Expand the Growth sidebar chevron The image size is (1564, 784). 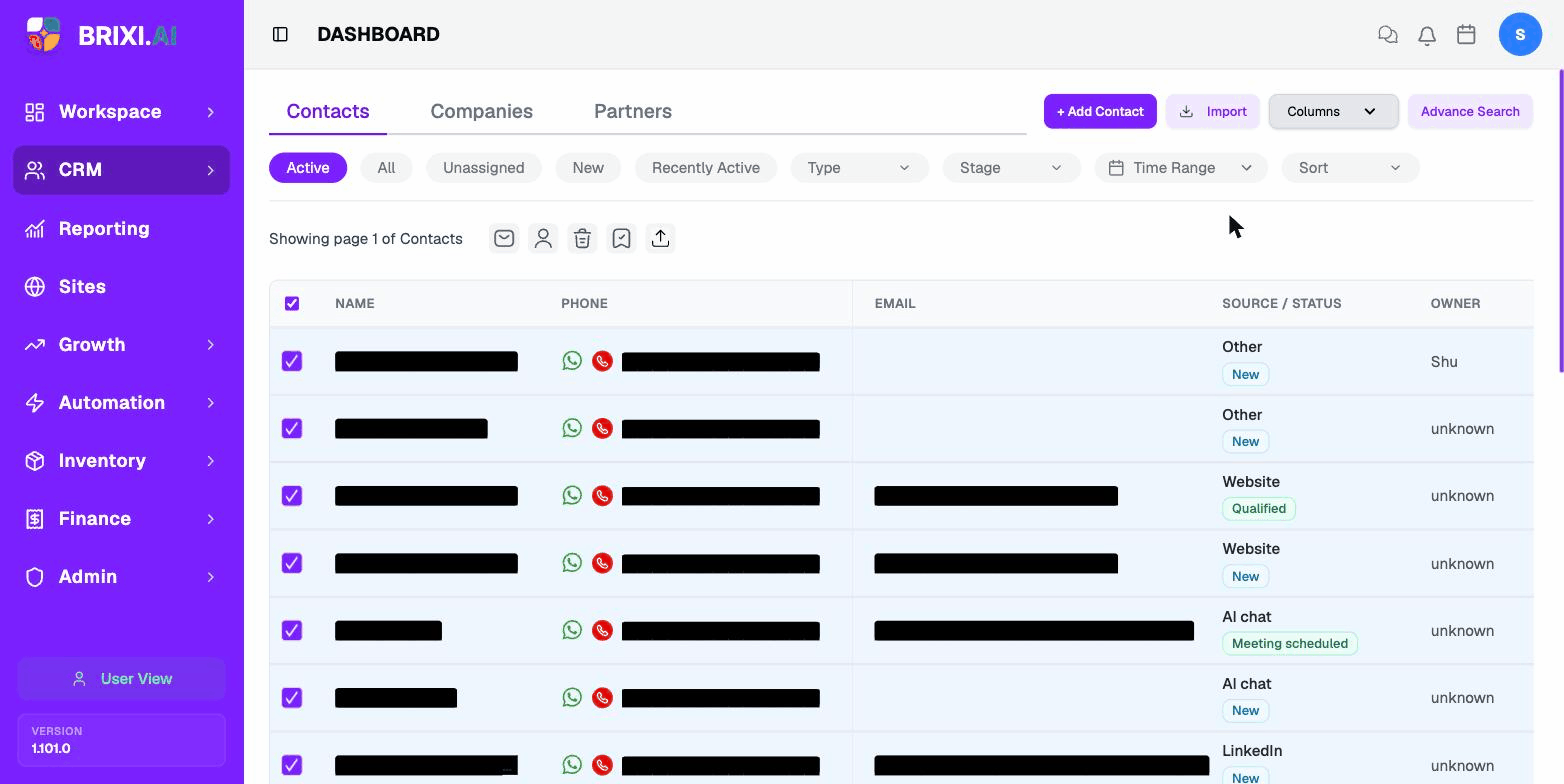coord(210,345)
